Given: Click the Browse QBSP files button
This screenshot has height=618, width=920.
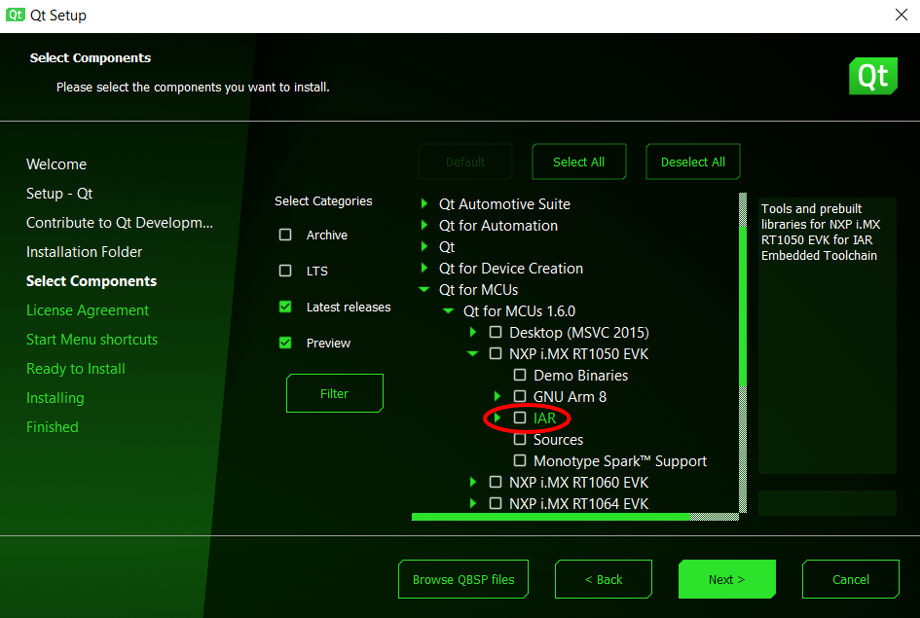Looking at the screenshot, I should pos(463,579).
